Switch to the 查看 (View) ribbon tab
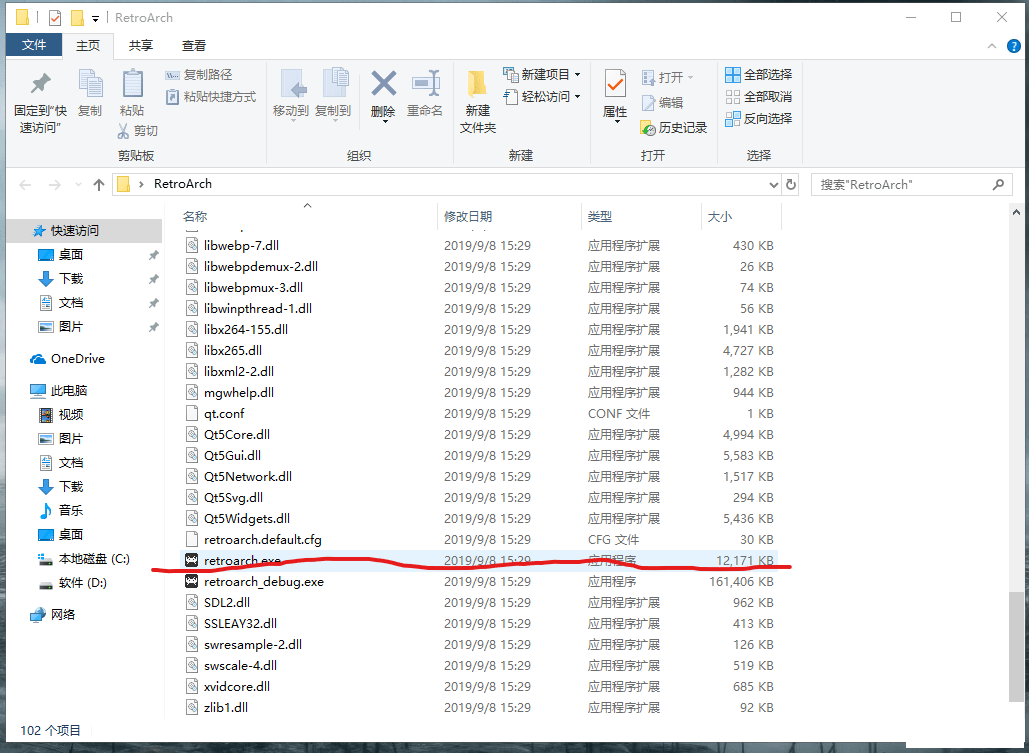 [x=194, y=45]
